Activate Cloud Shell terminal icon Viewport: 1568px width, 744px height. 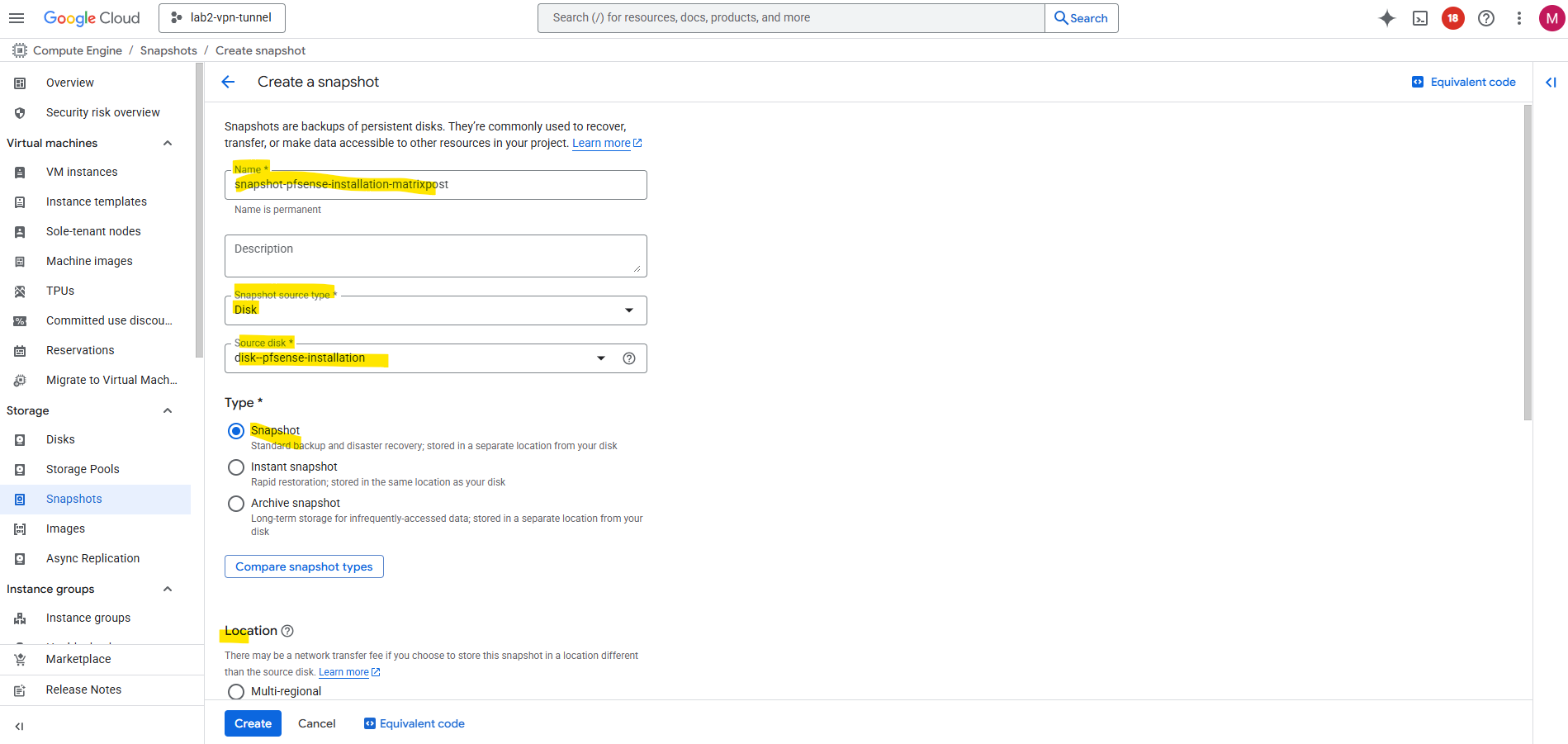(x=1419, y=18)
